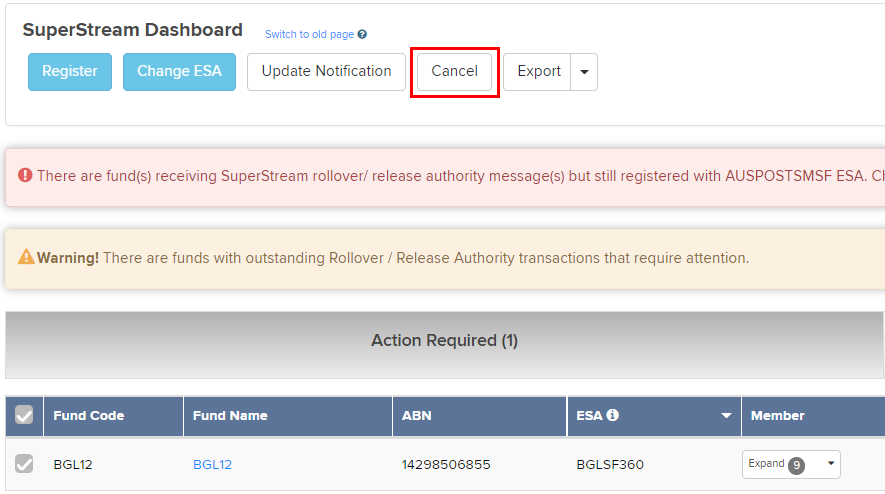Click Update Notification

coord(326,72)
